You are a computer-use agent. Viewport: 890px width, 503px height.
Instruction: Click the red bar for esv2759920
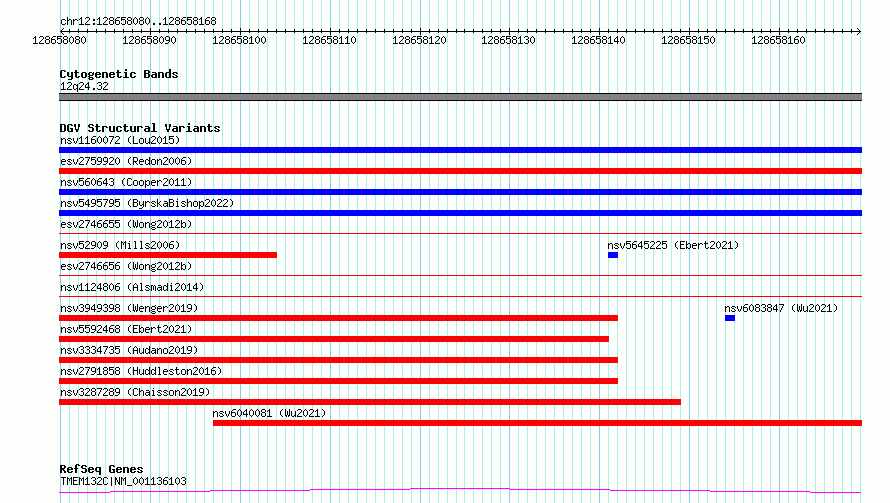460,171
